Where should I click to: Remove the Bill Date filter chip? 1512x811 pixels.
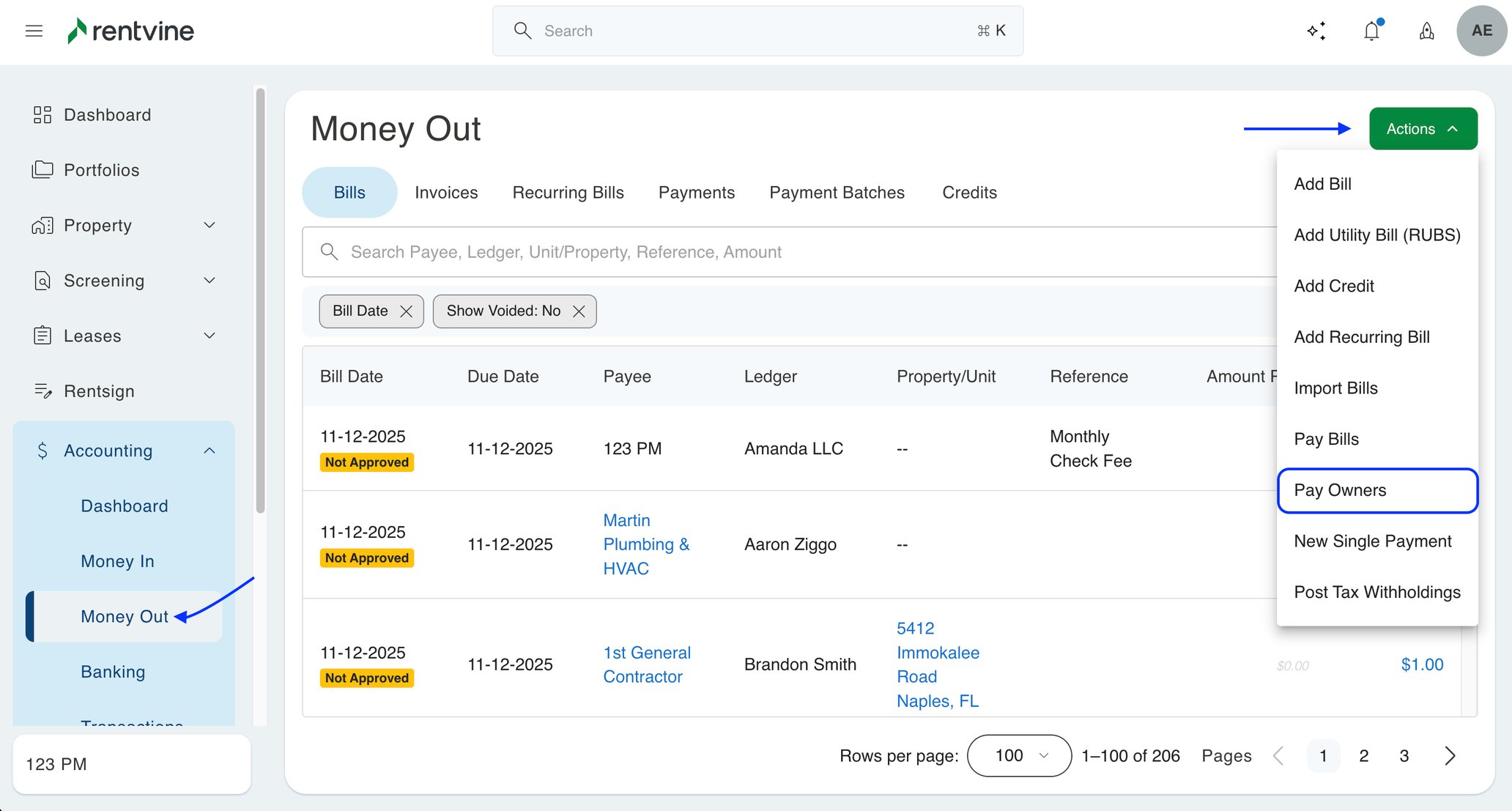pyautogui.click(x=407, y=311)
